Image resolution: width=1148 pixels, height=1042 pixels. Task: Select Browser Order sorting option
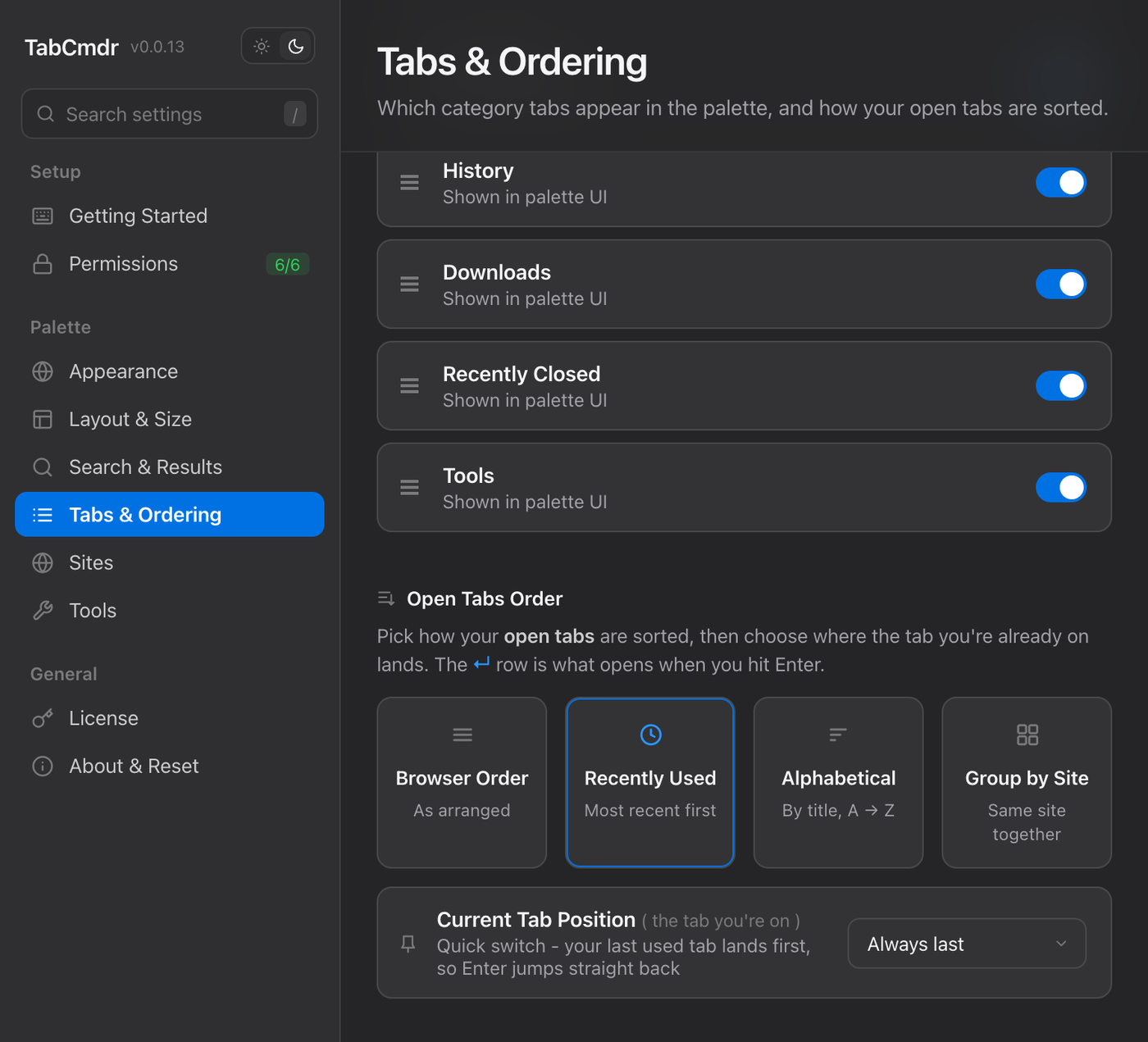click(x=462, y=782)
